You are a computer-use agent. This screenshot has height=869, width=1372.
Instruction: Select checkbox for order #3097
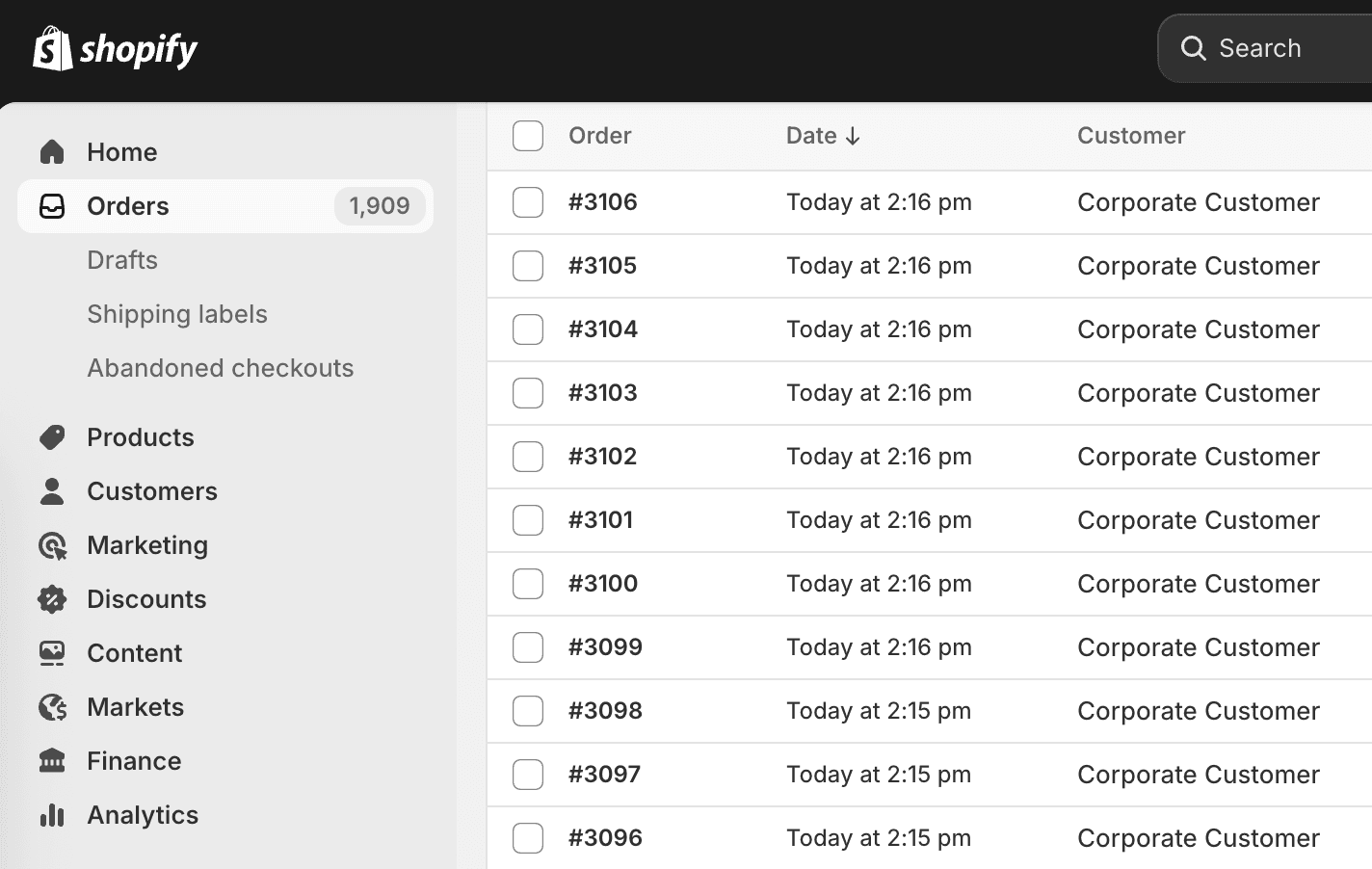click(x=528, y=775)
